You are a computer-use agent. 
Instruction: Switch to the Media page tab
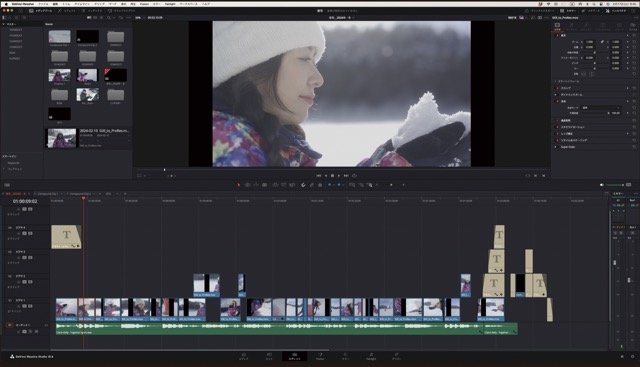(244, 356)
